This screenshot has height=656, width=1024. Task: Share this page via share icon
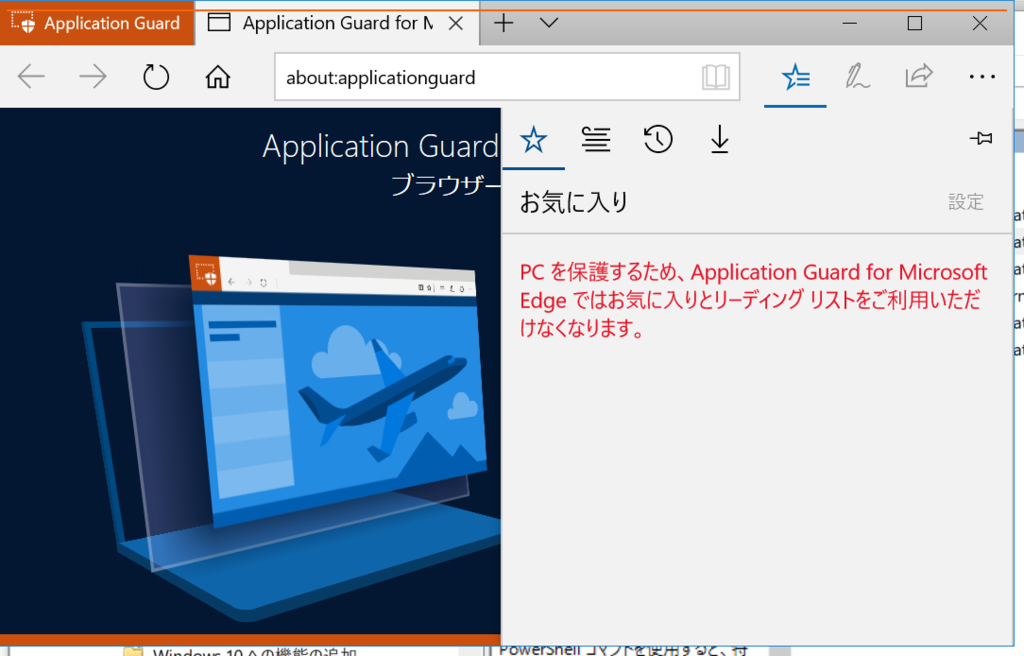[x=919, y=76]
